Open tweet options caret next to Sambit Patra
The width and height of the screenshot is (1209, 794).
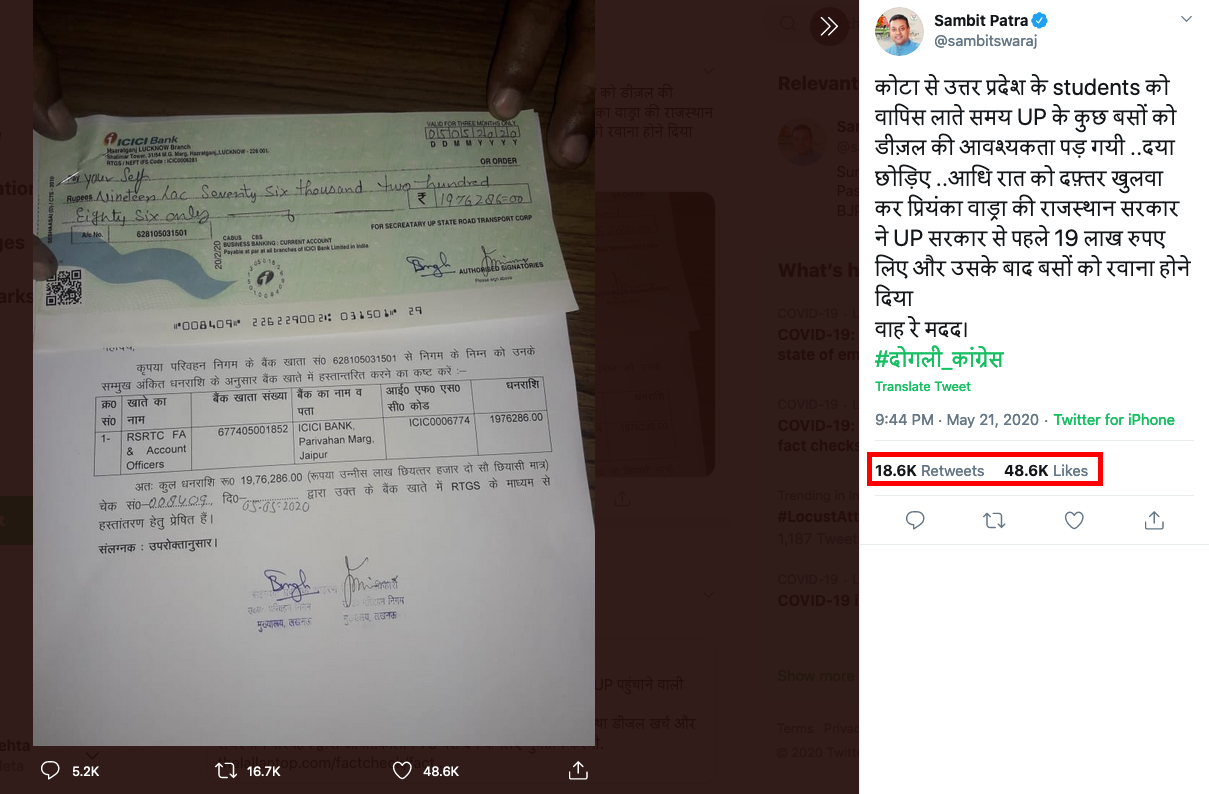point(1186,20)
